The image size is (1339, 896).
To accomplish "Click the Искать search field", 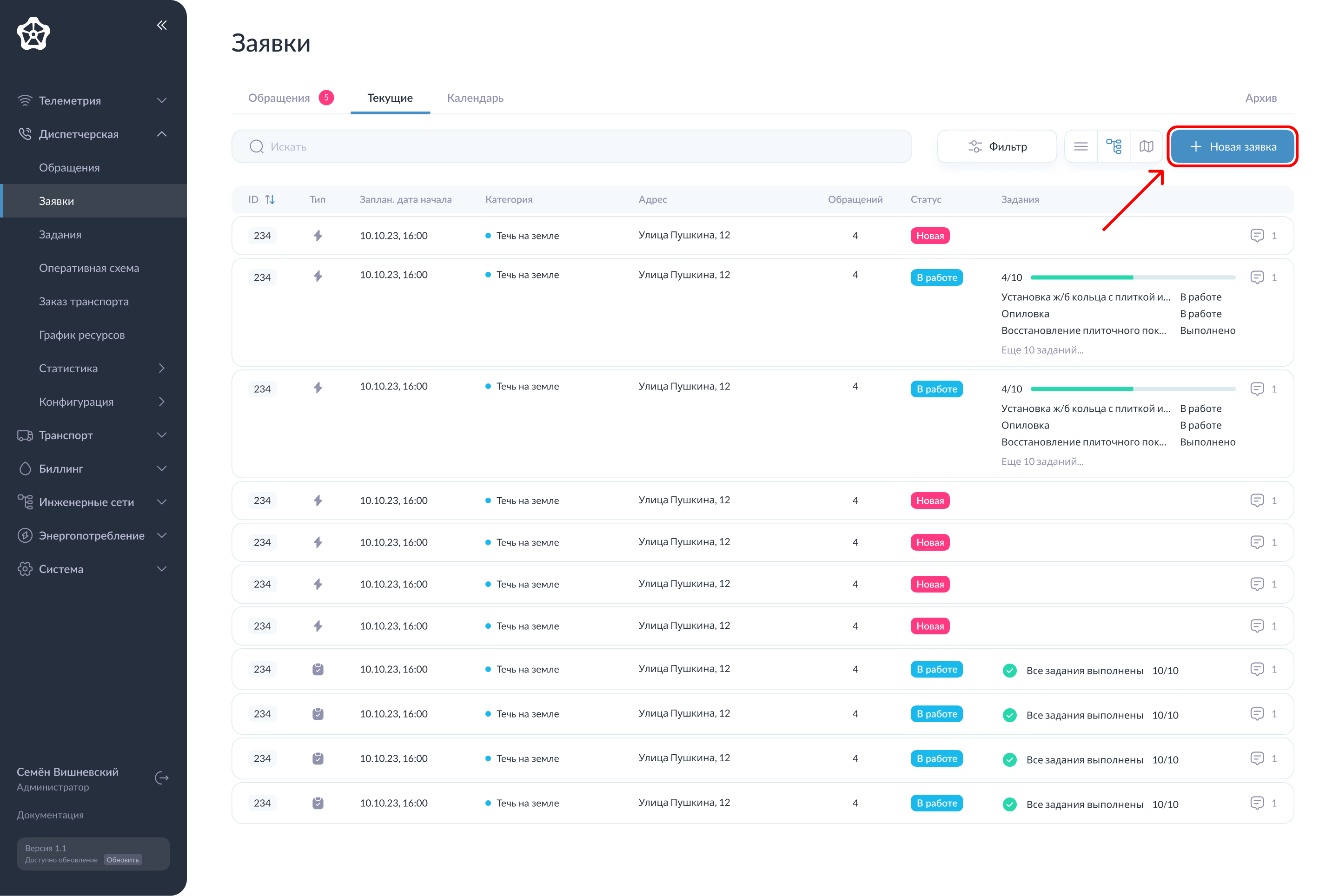I will [572, 147].
